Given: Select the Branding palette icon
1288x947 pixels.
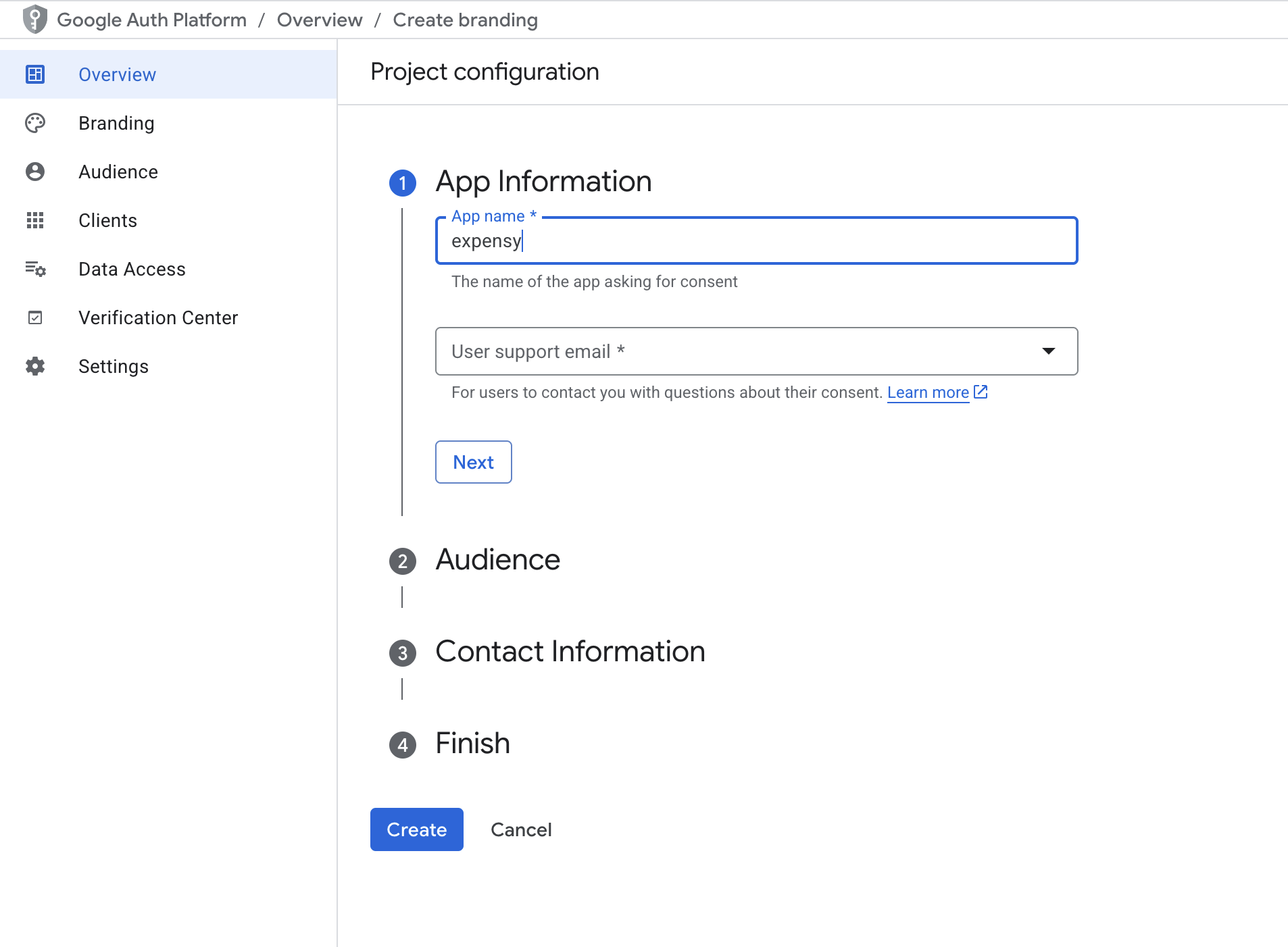Looking at the screenshot, I should 34,123.
